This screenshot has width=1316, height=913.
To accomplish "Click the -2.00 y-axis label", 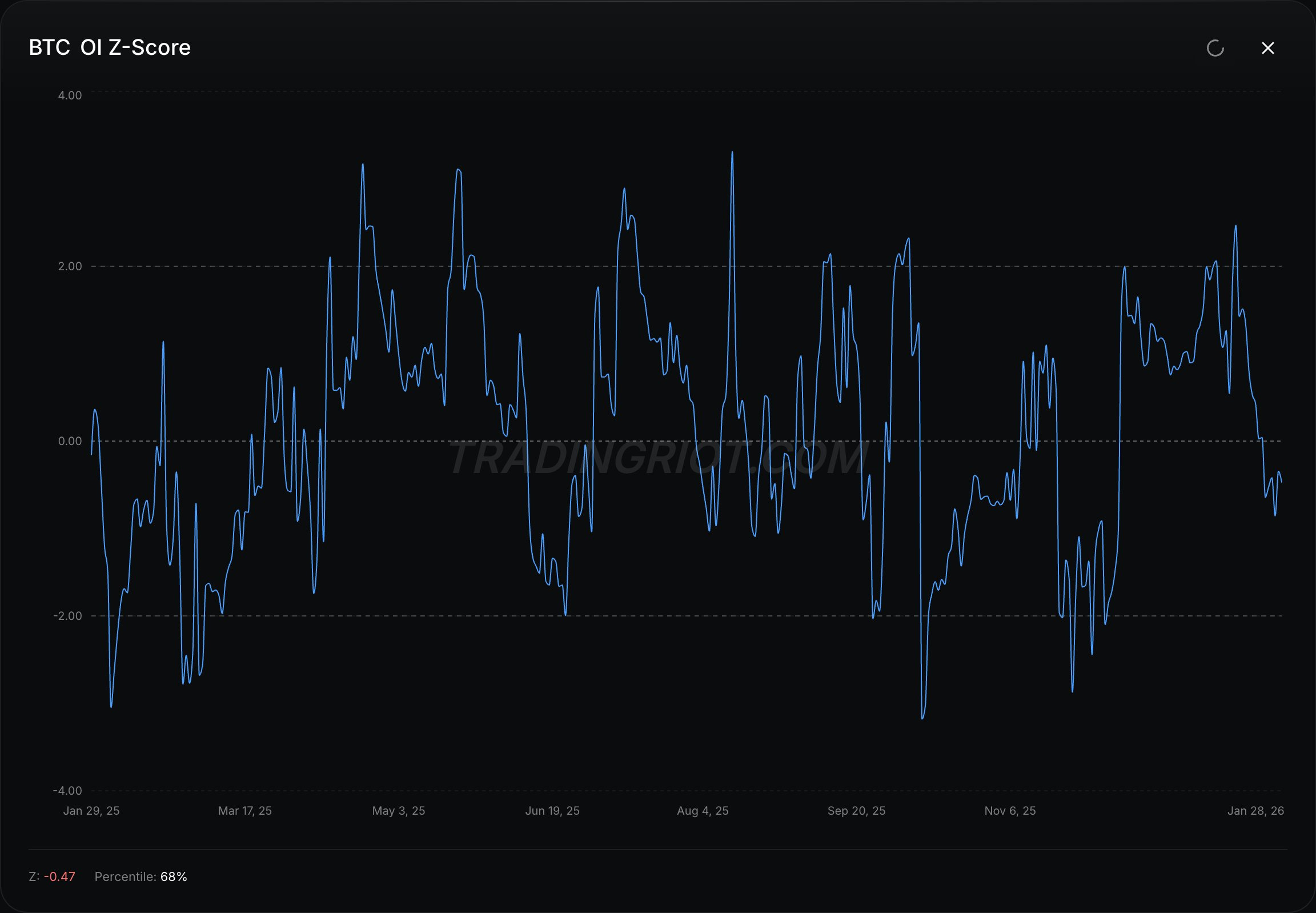I will point(67,615).
